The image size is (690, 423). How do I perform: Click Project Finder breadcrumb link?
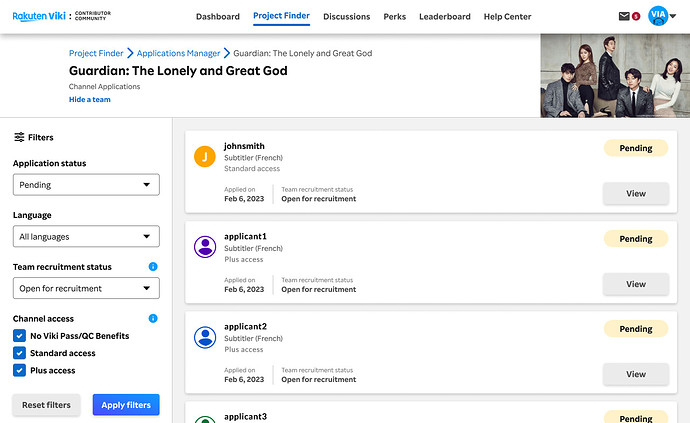point(96,53)
